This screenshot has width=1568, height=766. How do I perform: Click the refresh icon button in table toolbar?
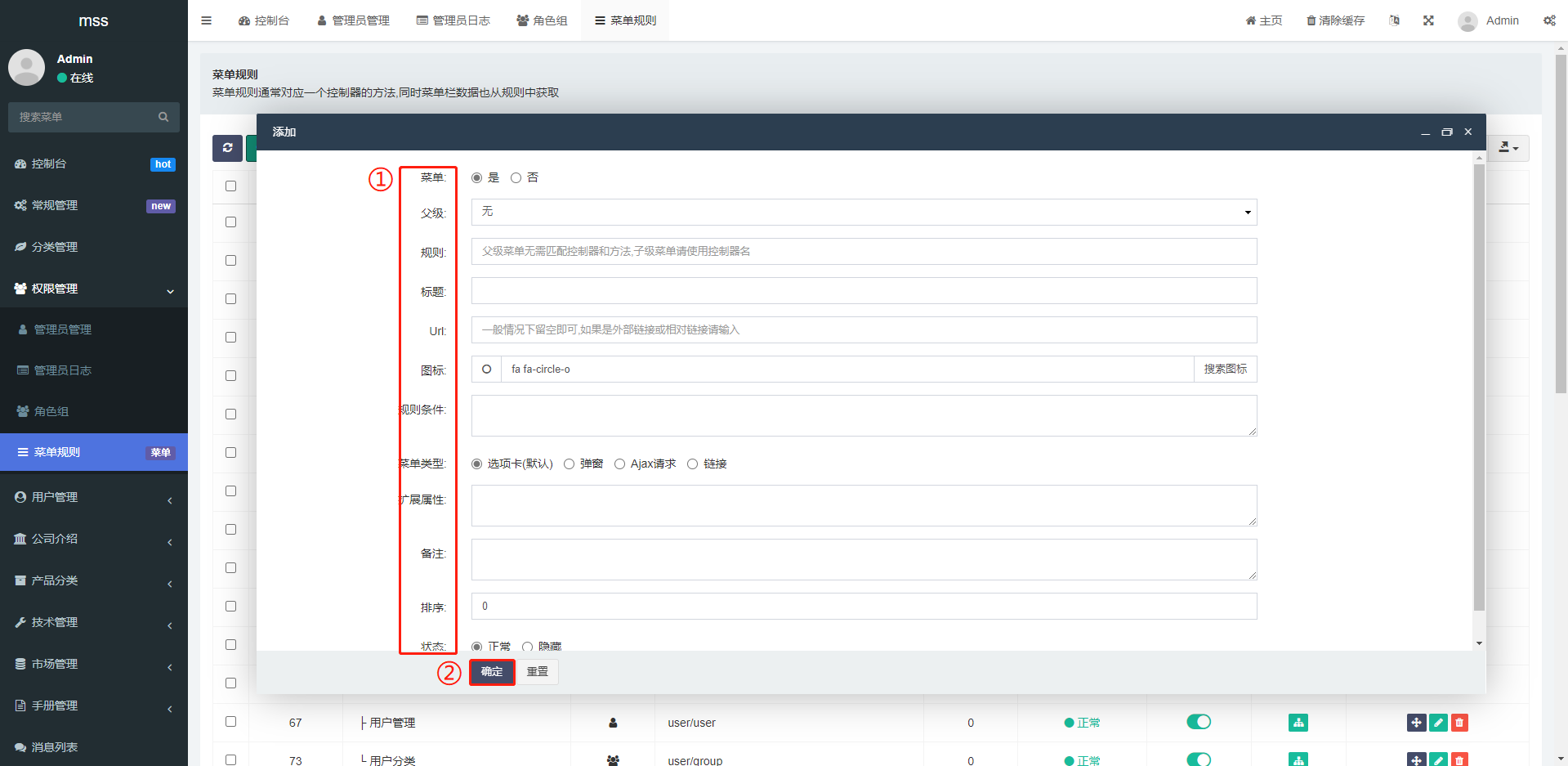[227, 148]
